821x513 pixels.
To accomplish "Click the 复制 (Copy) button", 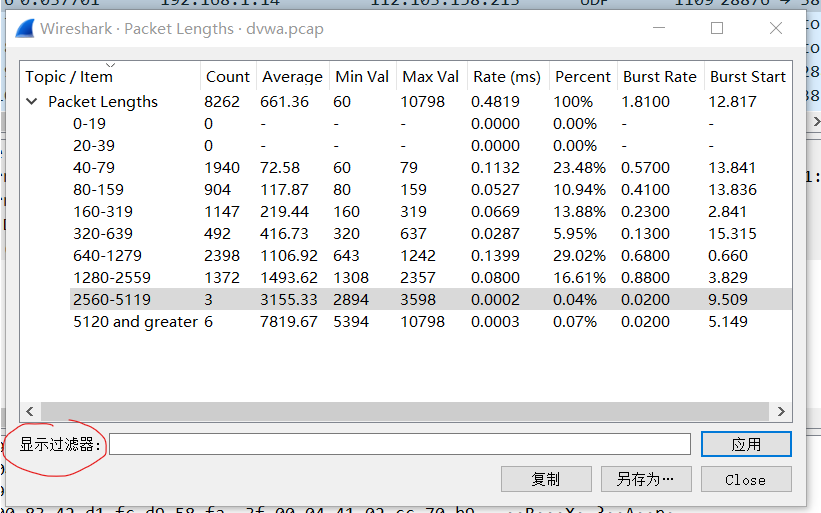I will pyautogui.click(x=546, y=479).
